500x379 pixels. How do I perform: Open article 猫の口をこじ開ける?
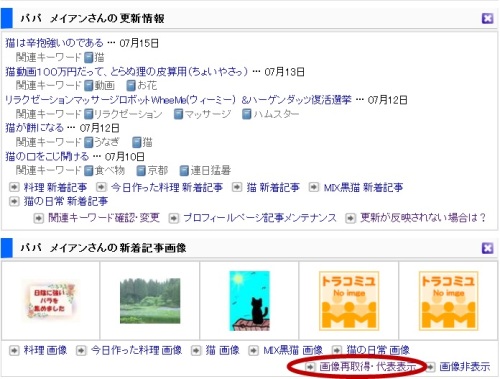(47, 156)
